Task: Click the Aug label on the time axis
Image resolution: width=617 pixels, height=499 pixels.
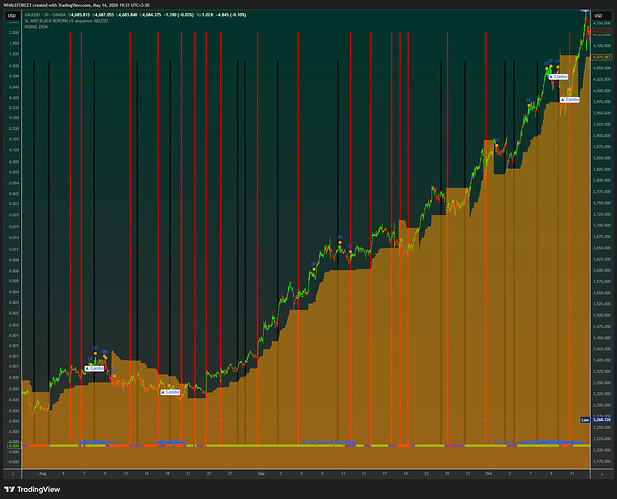Action: point(42,474)
